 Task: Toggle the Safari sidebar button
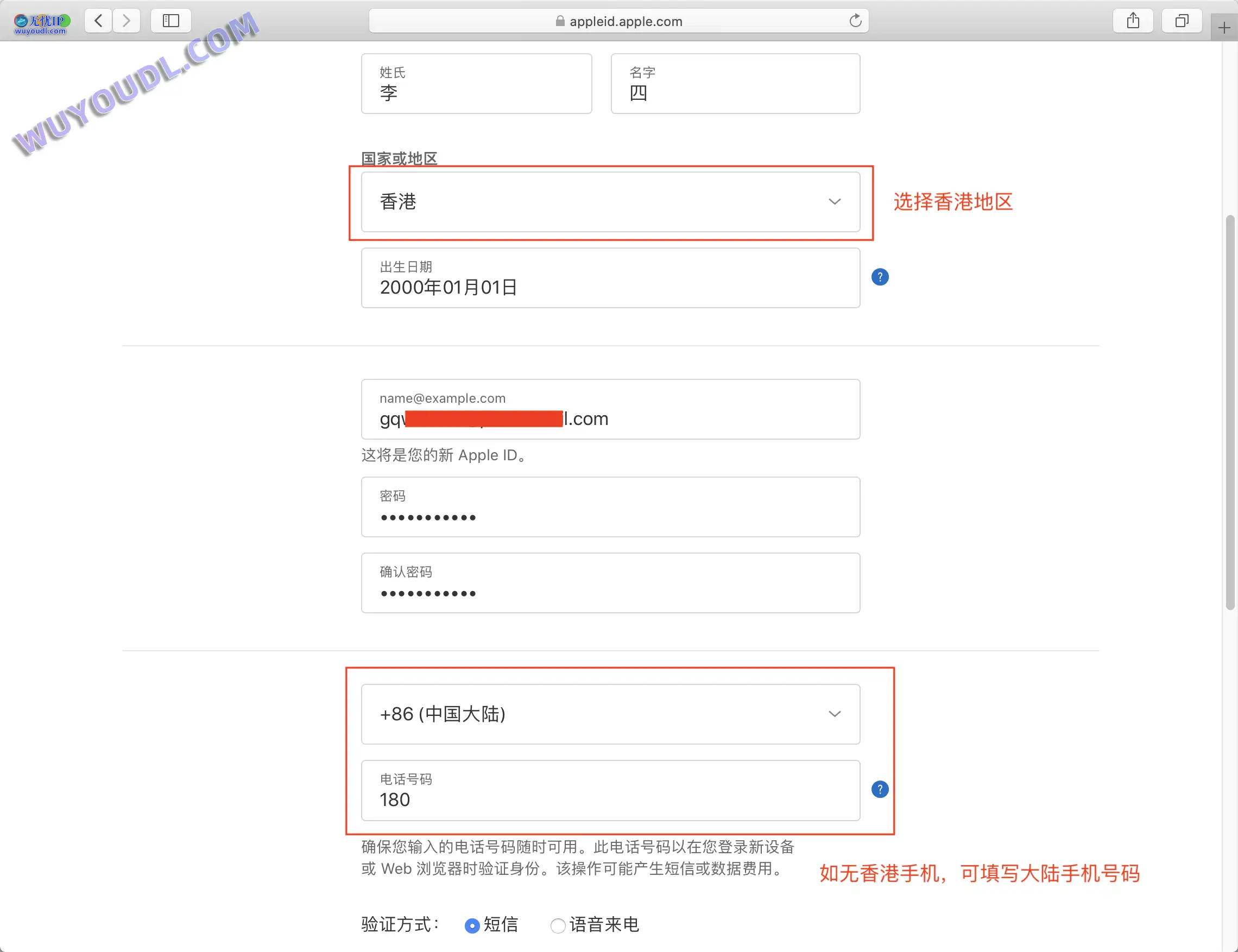(170, 21)
